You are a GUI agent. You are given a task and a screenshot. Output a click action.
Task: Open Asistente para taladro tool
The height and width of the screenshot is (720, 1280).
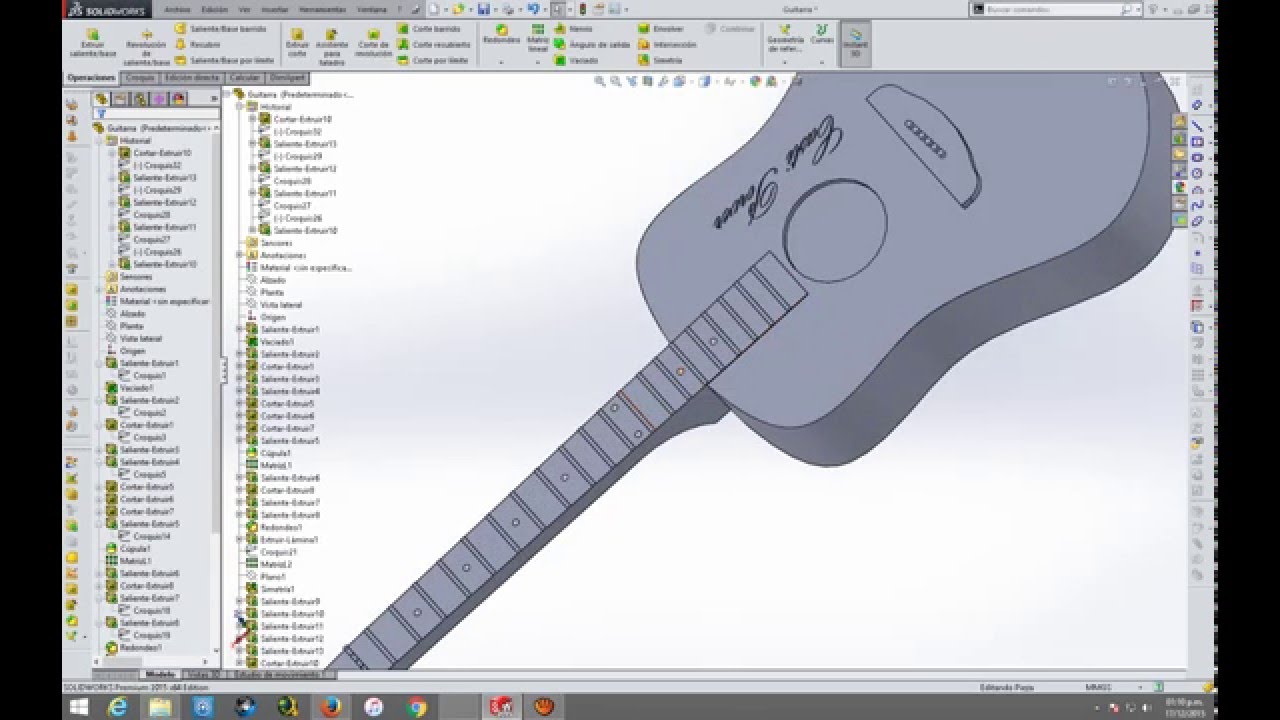click(332, 45)
